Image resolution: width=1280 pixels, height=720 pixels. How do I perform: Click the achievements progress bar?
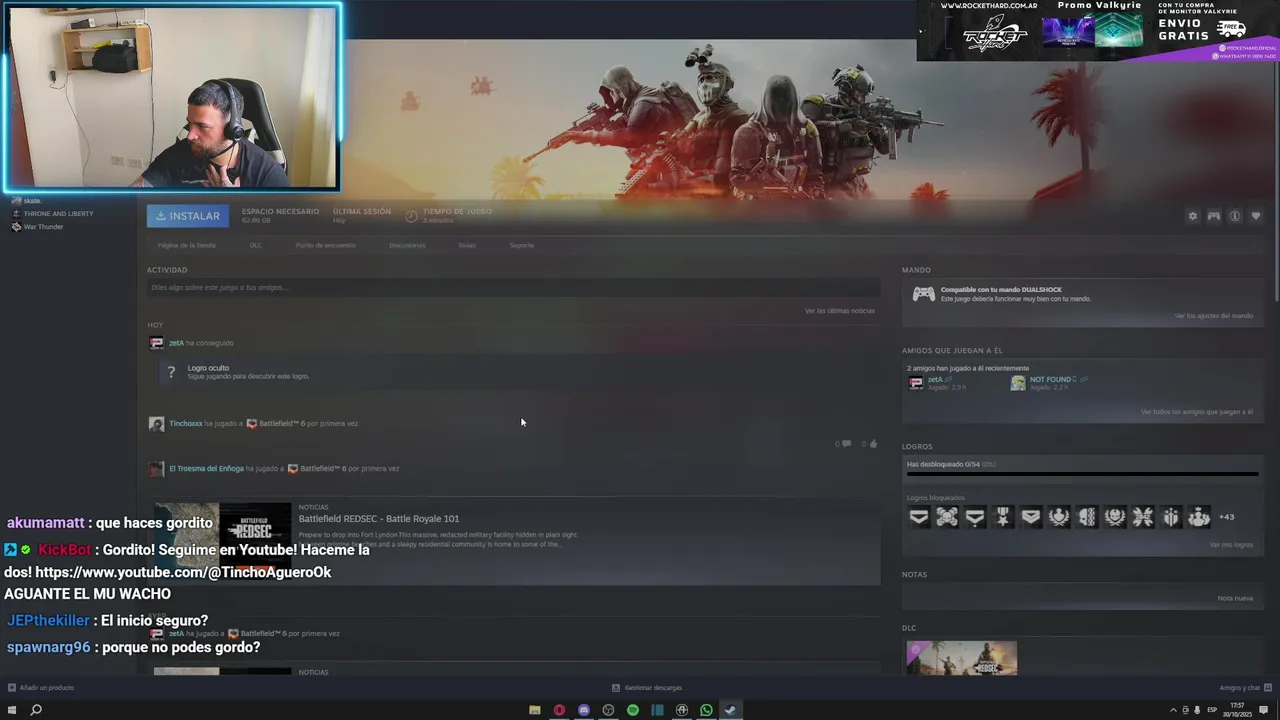coord(1082,475)
